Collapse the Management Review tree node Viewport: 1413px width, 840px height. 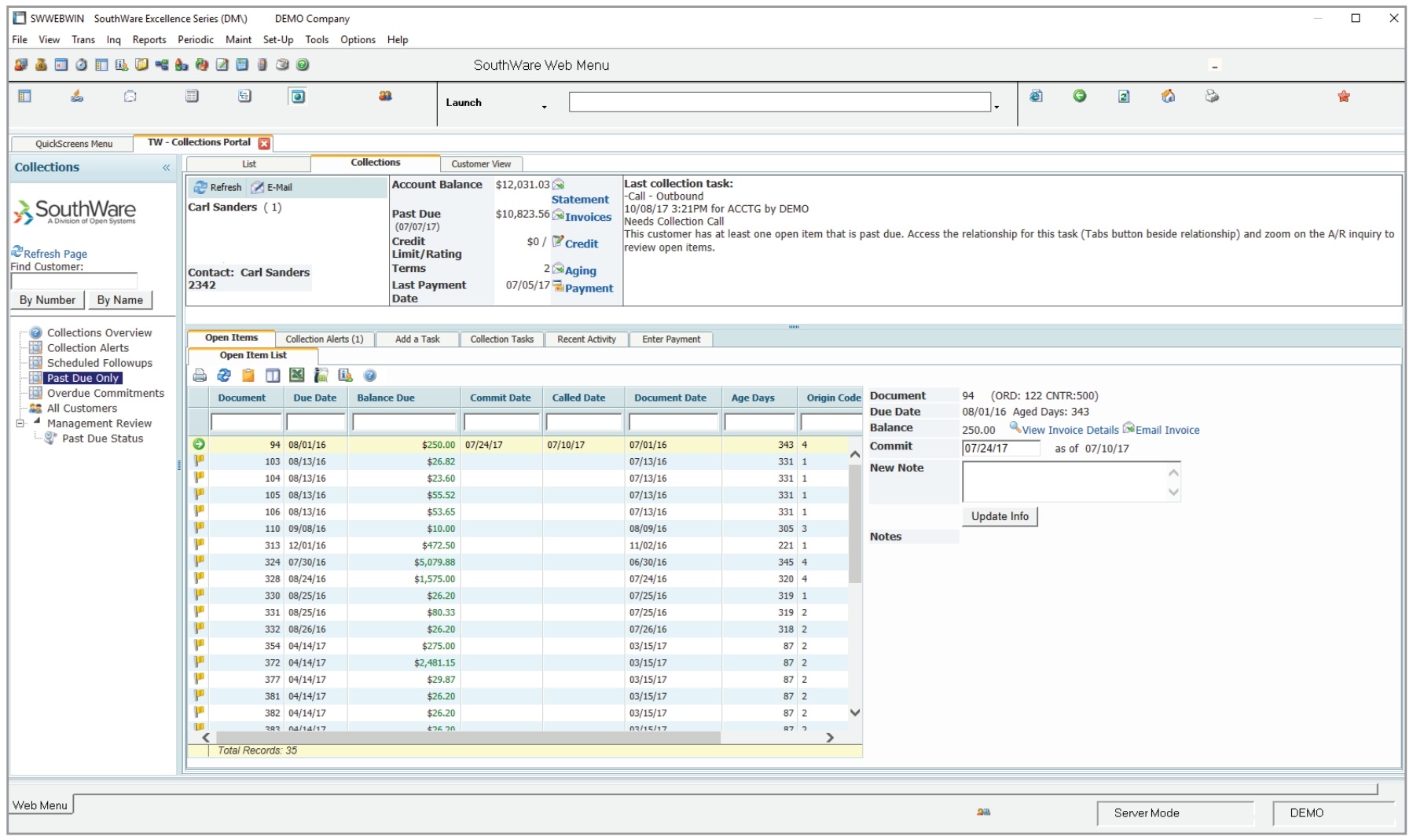(x=20, y=424)
